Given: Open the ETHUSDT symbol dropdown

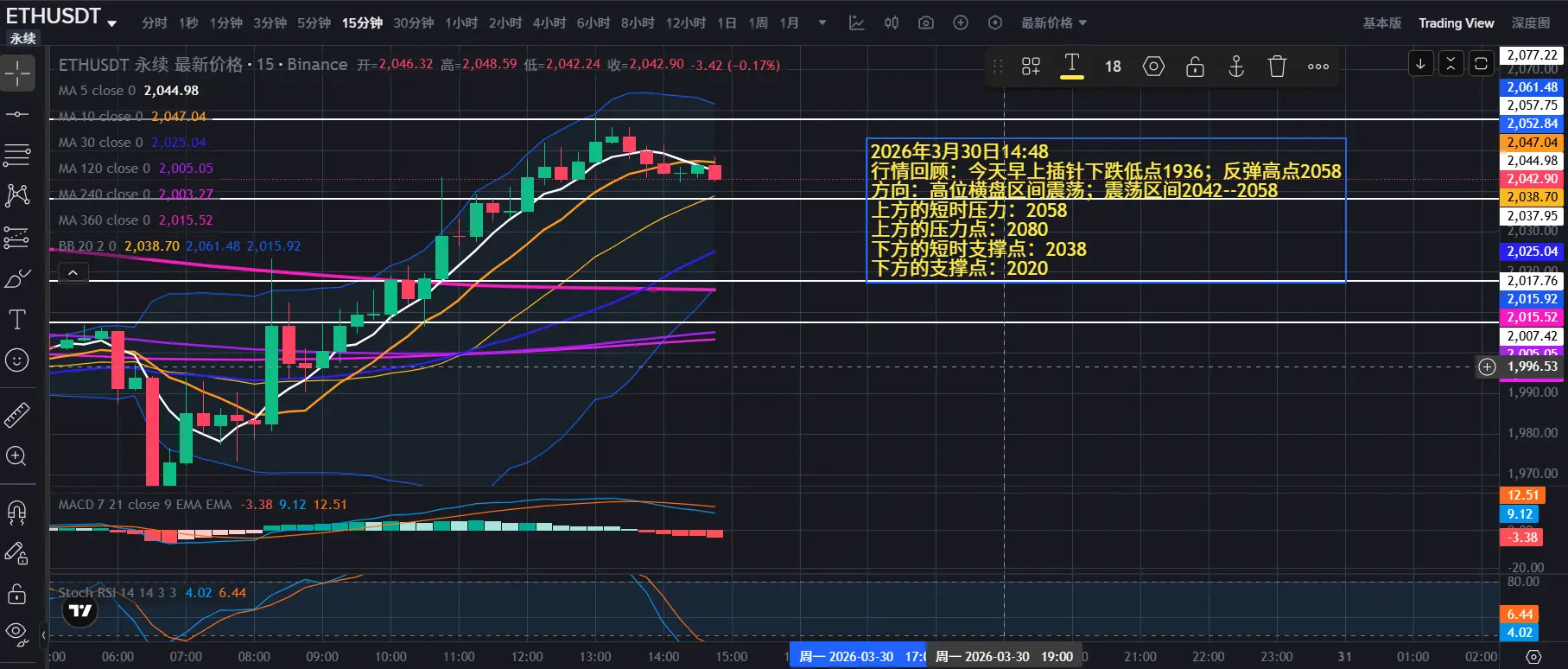Looking at the screenshot, I should point(112,23).
